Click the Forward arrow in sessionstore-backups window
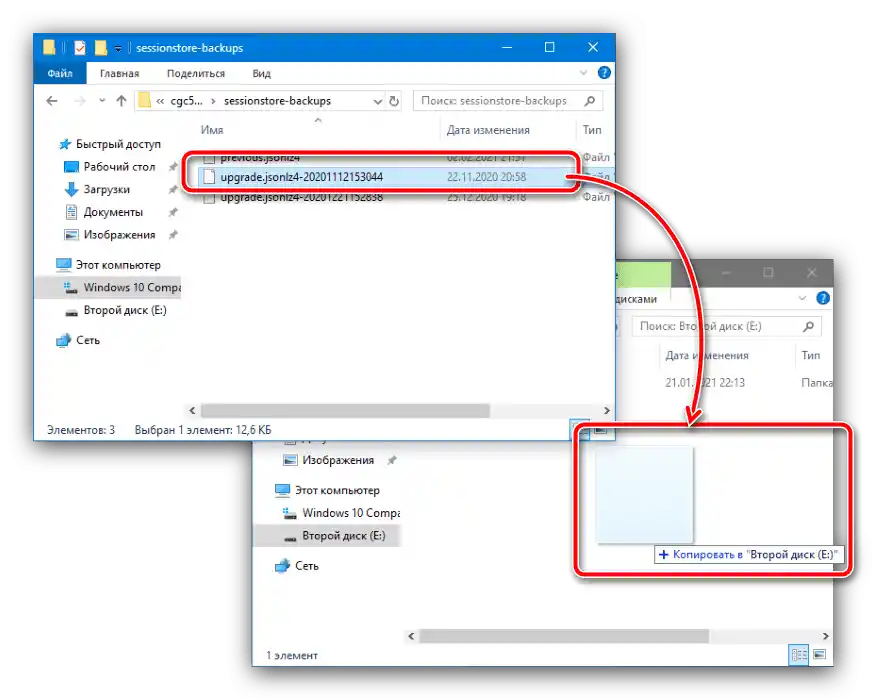The image size is (878, 700). tap(80, 101)
